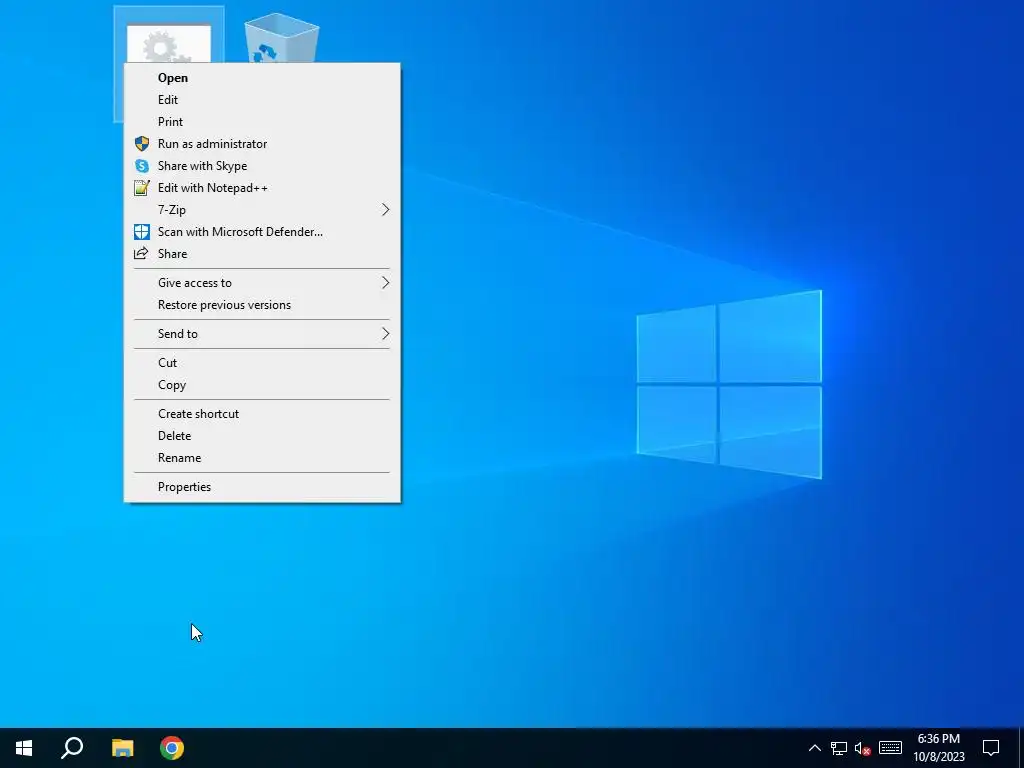Viewport: 1024px width, 768px height.
Task: Show hidden system tray icons
Action: (x=814, y=748)
